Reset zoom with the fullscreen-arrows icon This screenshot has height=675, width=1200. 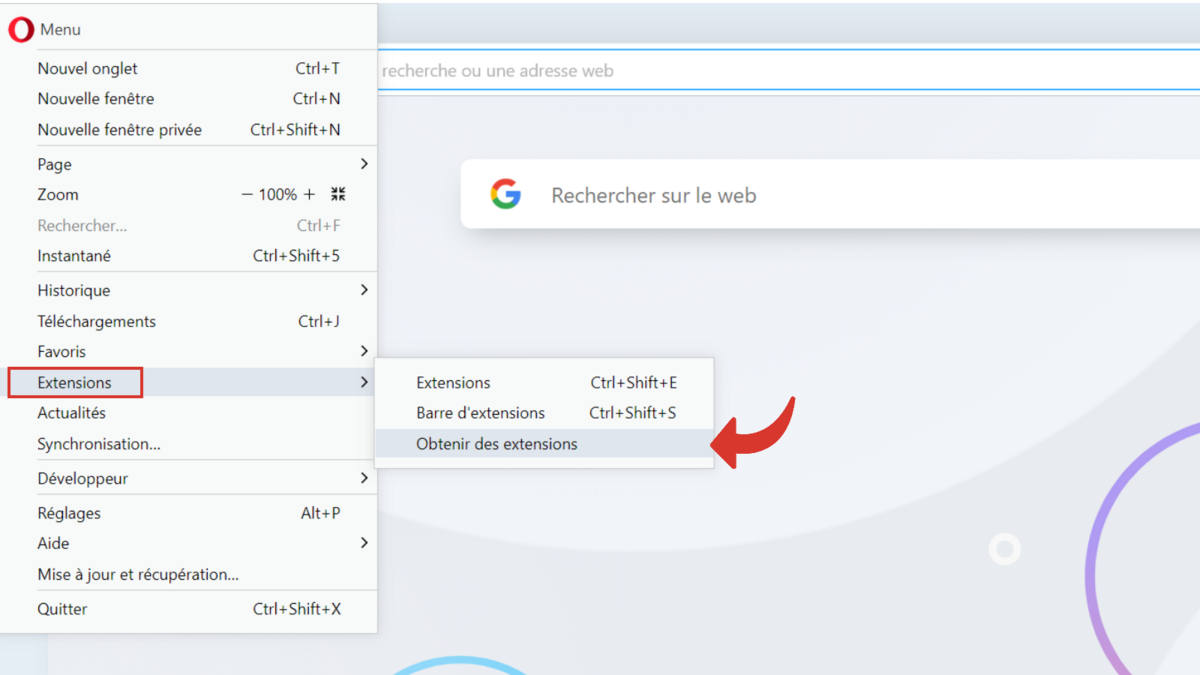(x=338, y=194)
